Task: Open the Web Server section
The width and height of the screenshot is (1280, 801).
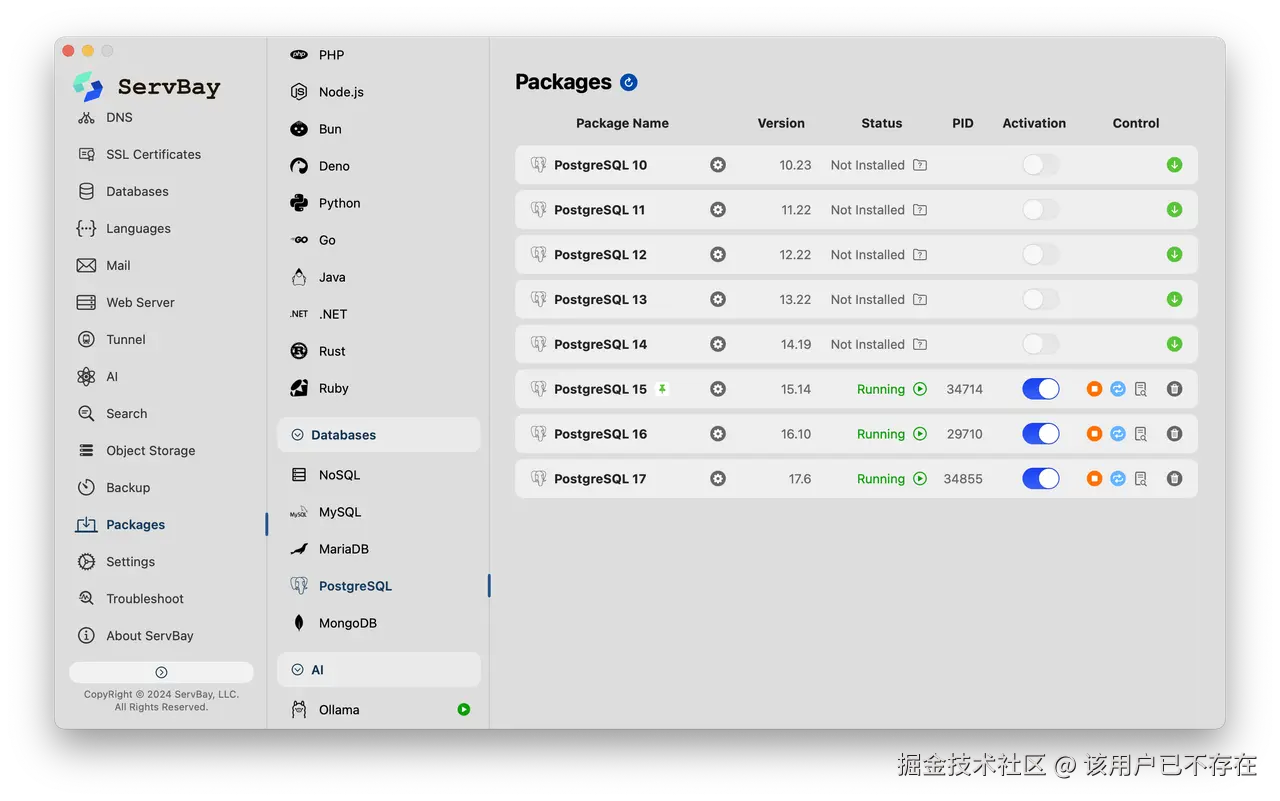Action: pyautogui.click(x=140, y=302)
